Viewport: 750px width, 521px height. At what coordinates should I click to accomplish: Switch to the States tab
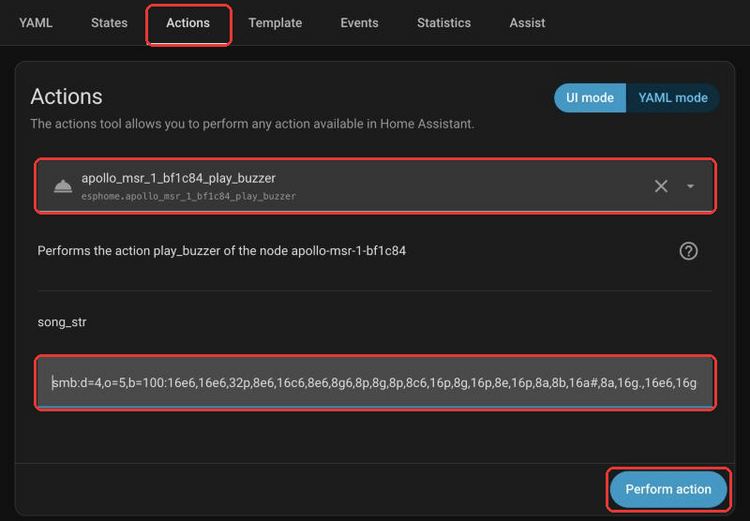[x=109, y=22]
